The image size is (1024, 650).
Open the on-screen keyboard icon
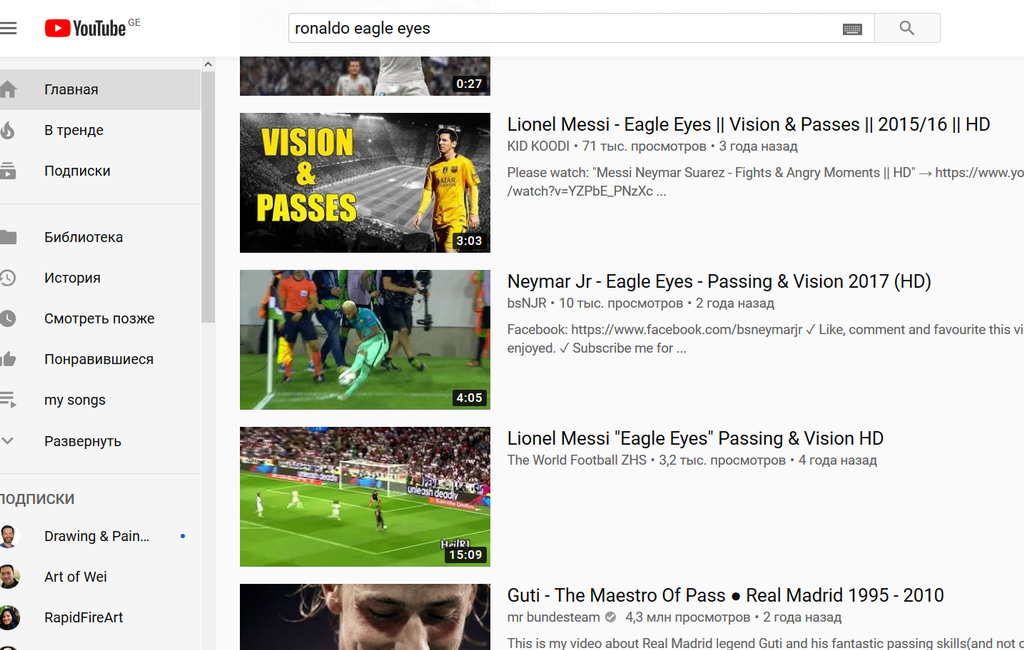[x=852, y=29]
